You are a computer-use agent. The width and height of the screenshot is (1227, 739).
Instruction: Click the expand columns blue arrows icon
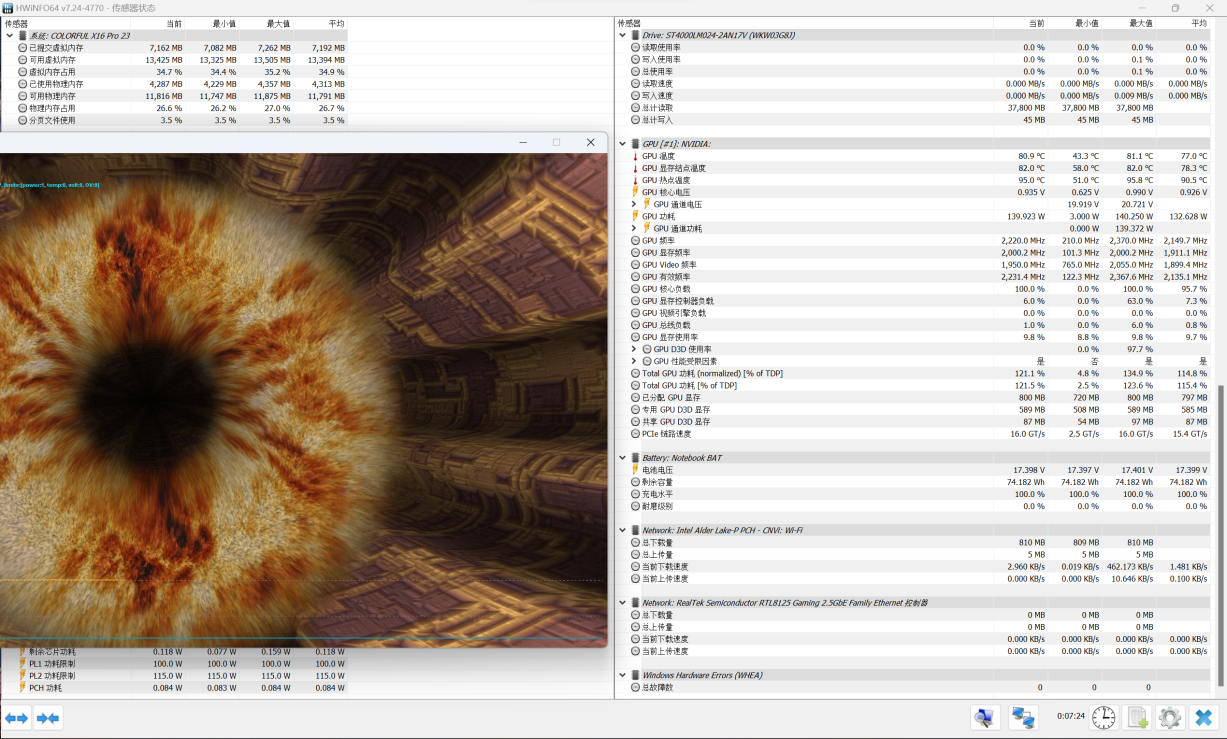tap(16, 717)
